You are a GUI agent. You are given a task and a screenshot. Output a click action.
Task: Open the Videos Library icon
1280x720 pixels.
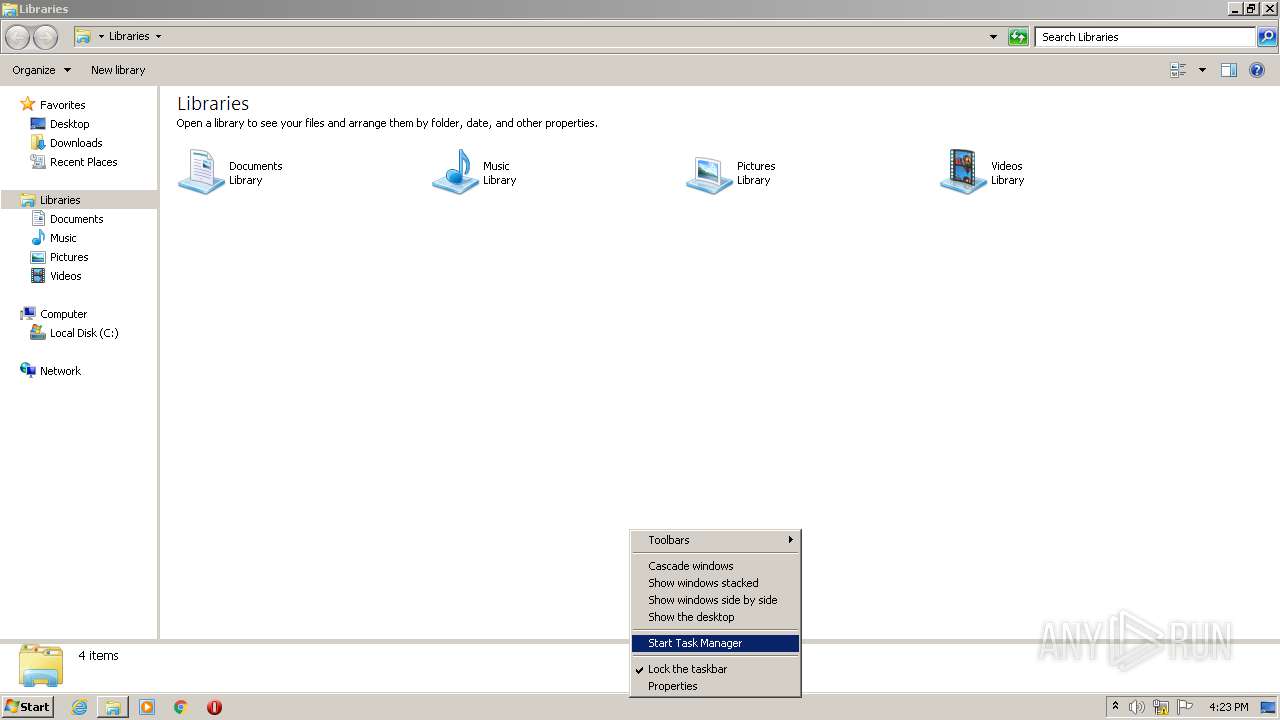pos(963,172)
